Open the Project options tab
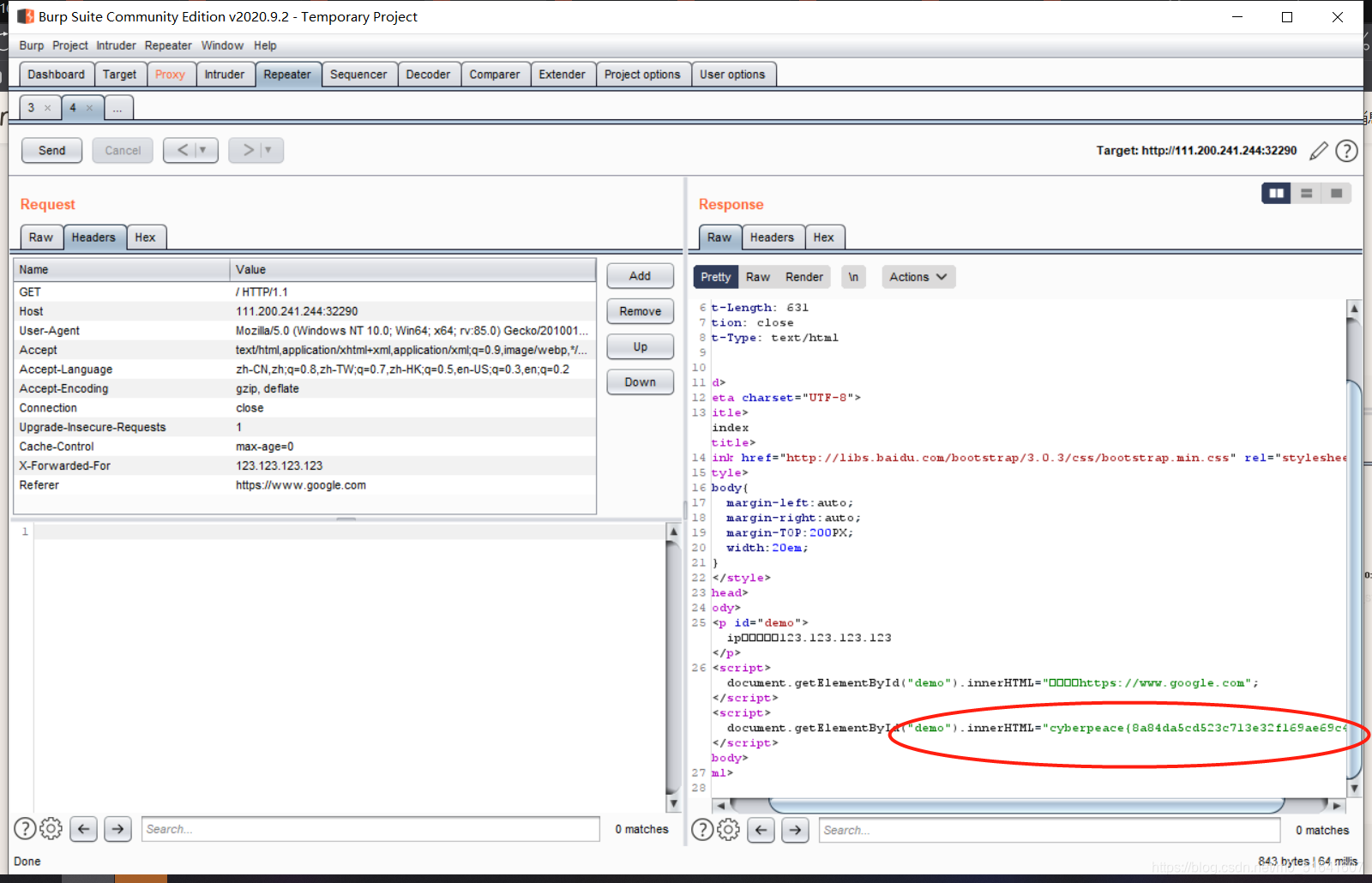 (642, 75)
